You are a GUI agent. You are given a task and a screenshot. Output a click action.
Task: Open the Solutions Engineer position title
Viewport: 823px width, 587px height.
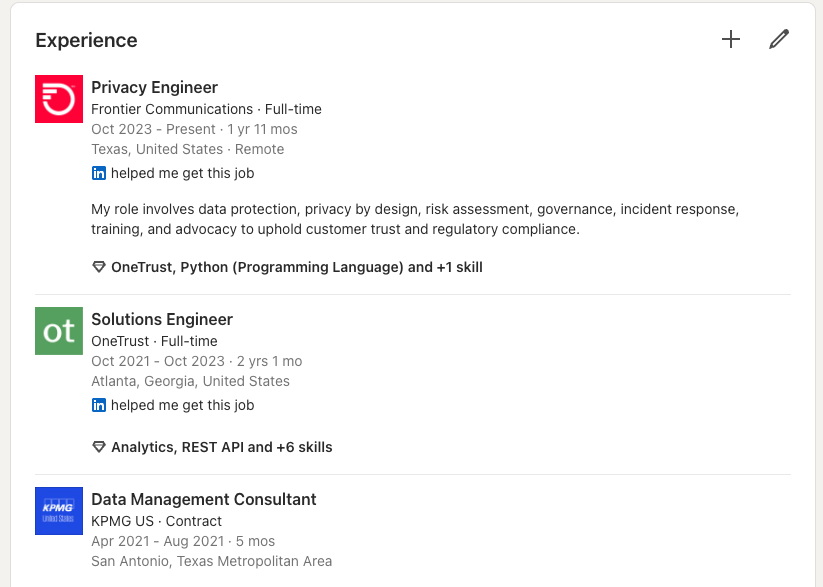click(x=162, y=319)
